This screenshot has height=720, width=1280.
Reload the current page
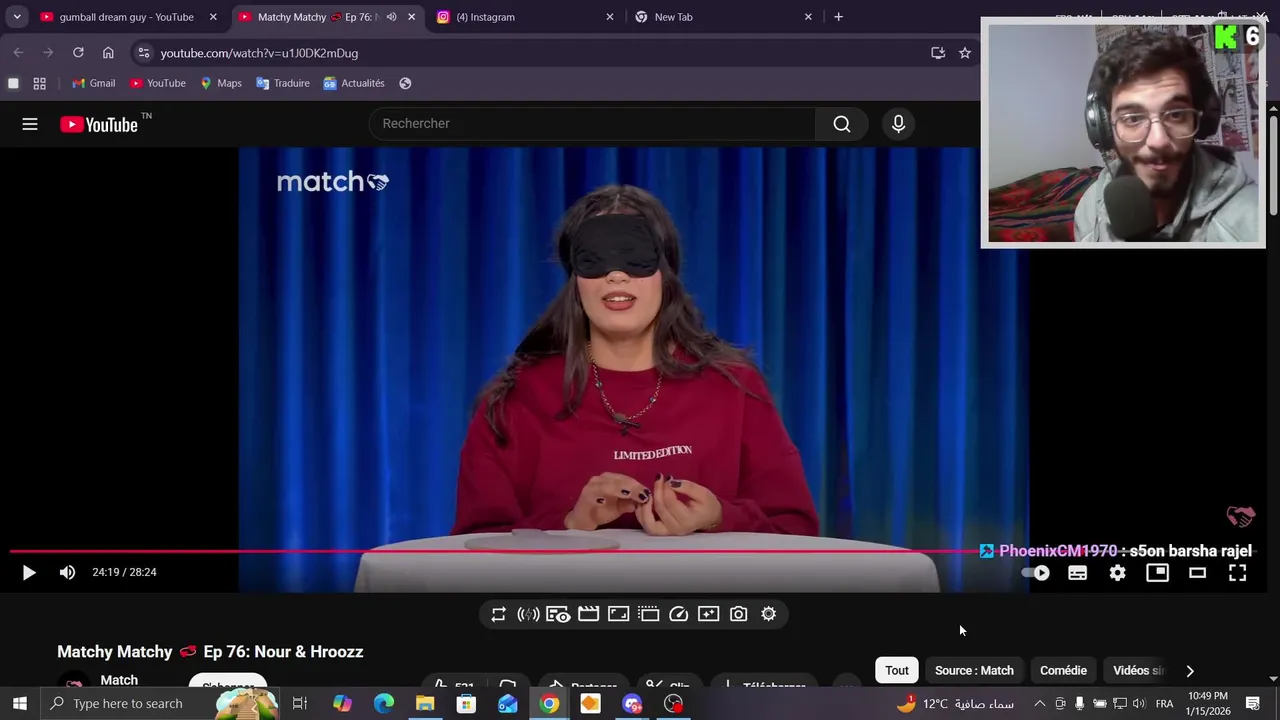pos(78,53)
